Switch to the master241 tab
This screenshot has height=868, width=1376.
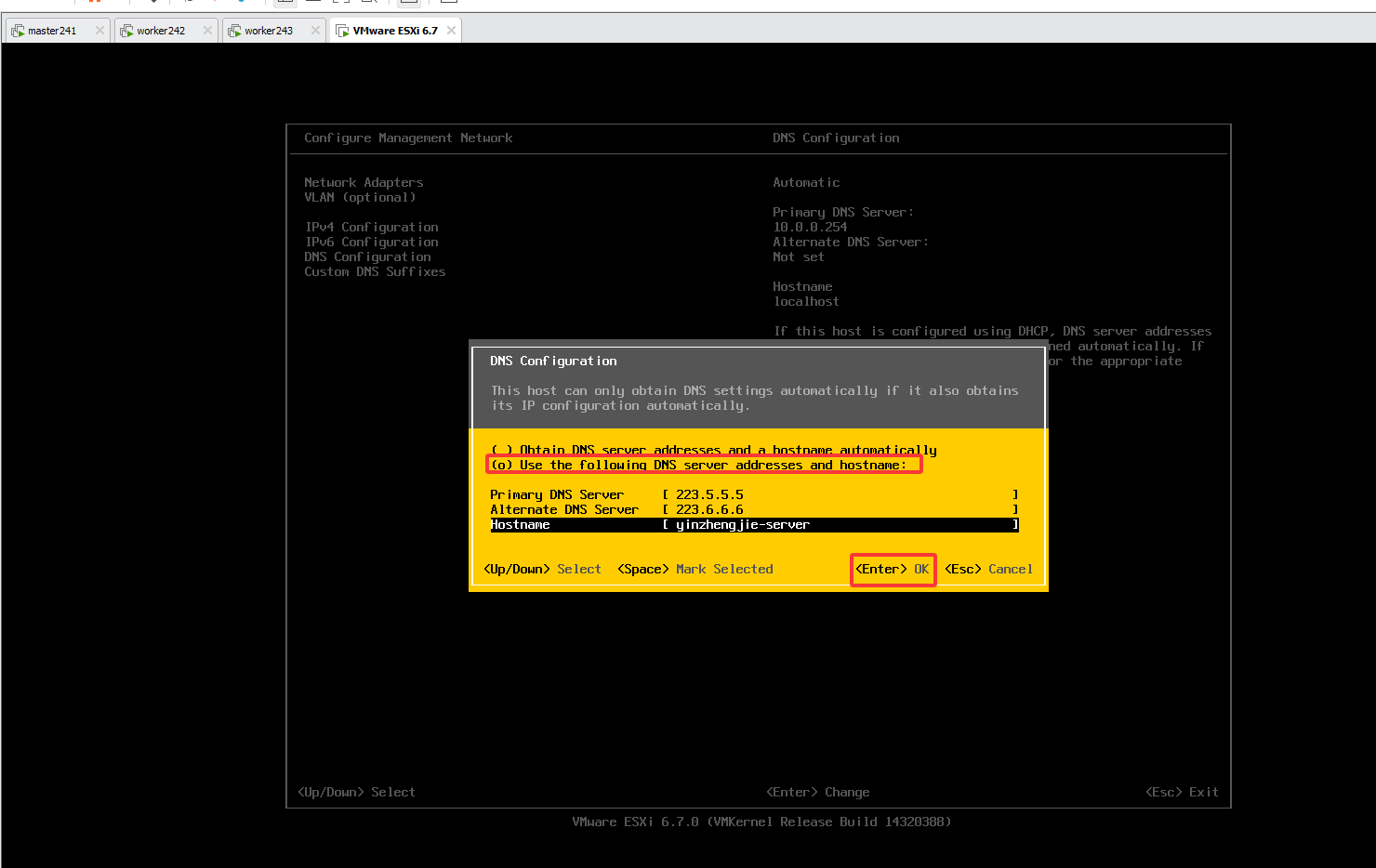click(58, 31)
